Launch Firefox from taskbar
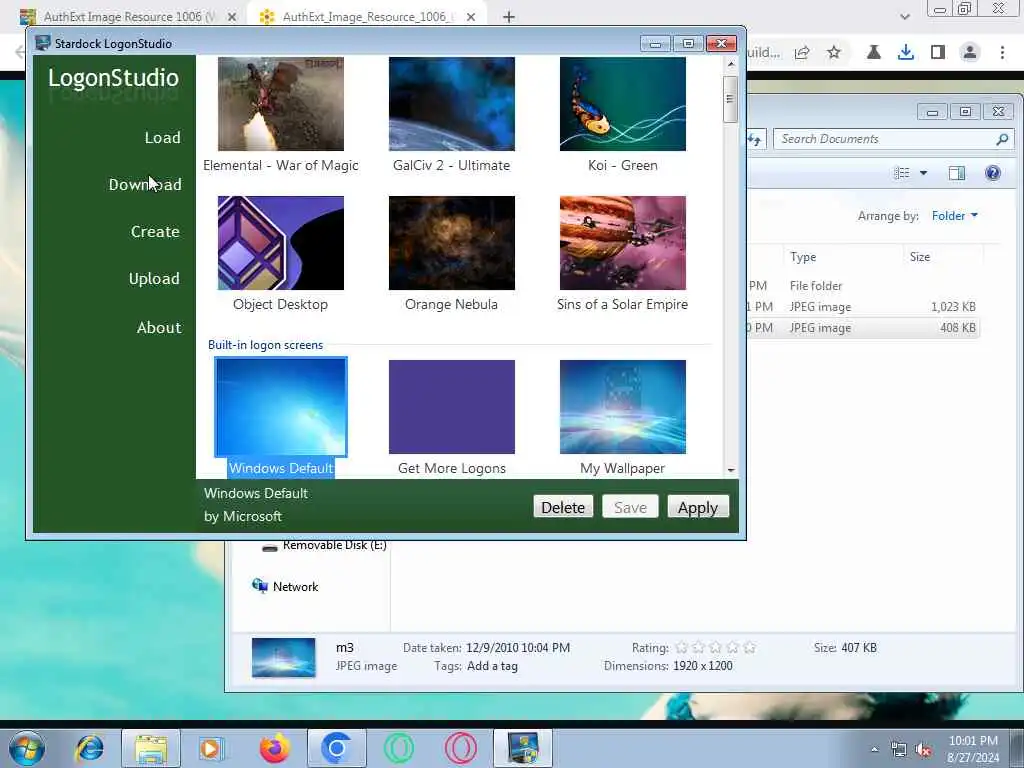 pyautogui.click(x=274, y=748)
